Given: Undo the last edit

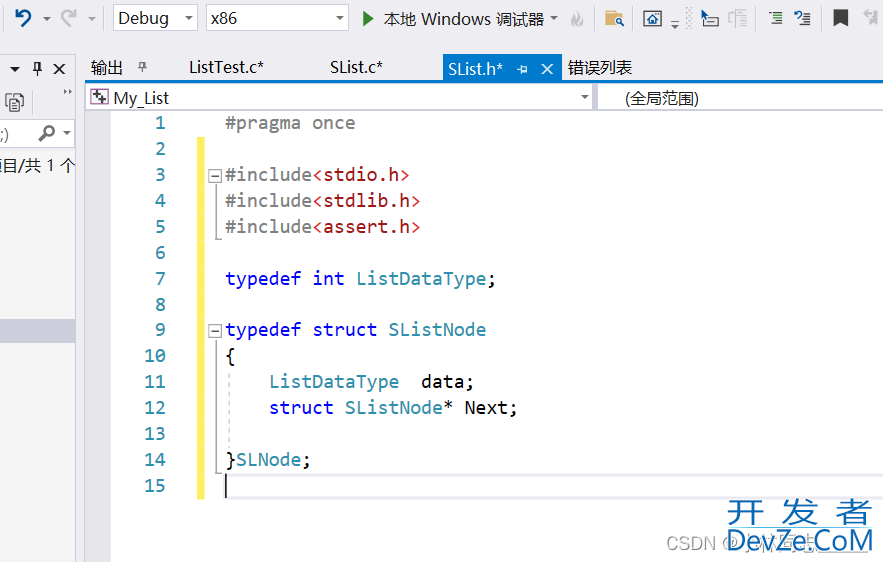Looking at the screenshot, I should (23, 19).
